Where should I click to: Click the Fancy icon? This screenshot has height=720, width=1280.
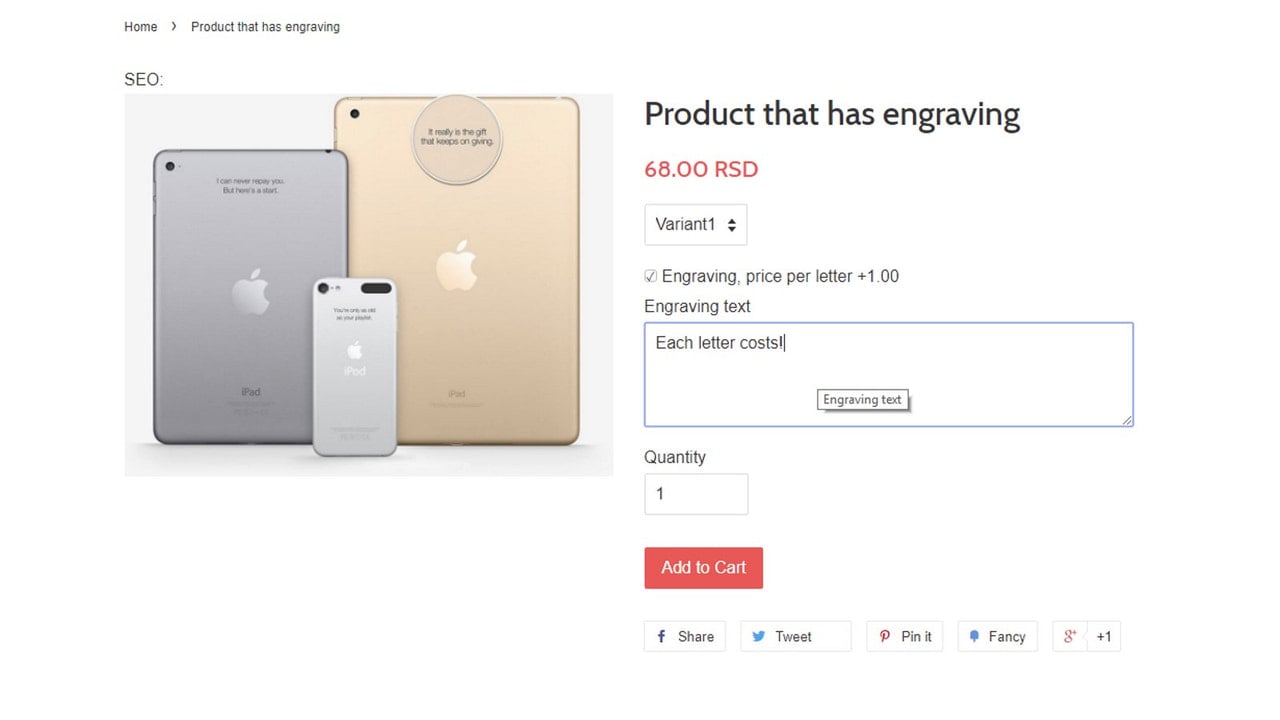[974, 637]
